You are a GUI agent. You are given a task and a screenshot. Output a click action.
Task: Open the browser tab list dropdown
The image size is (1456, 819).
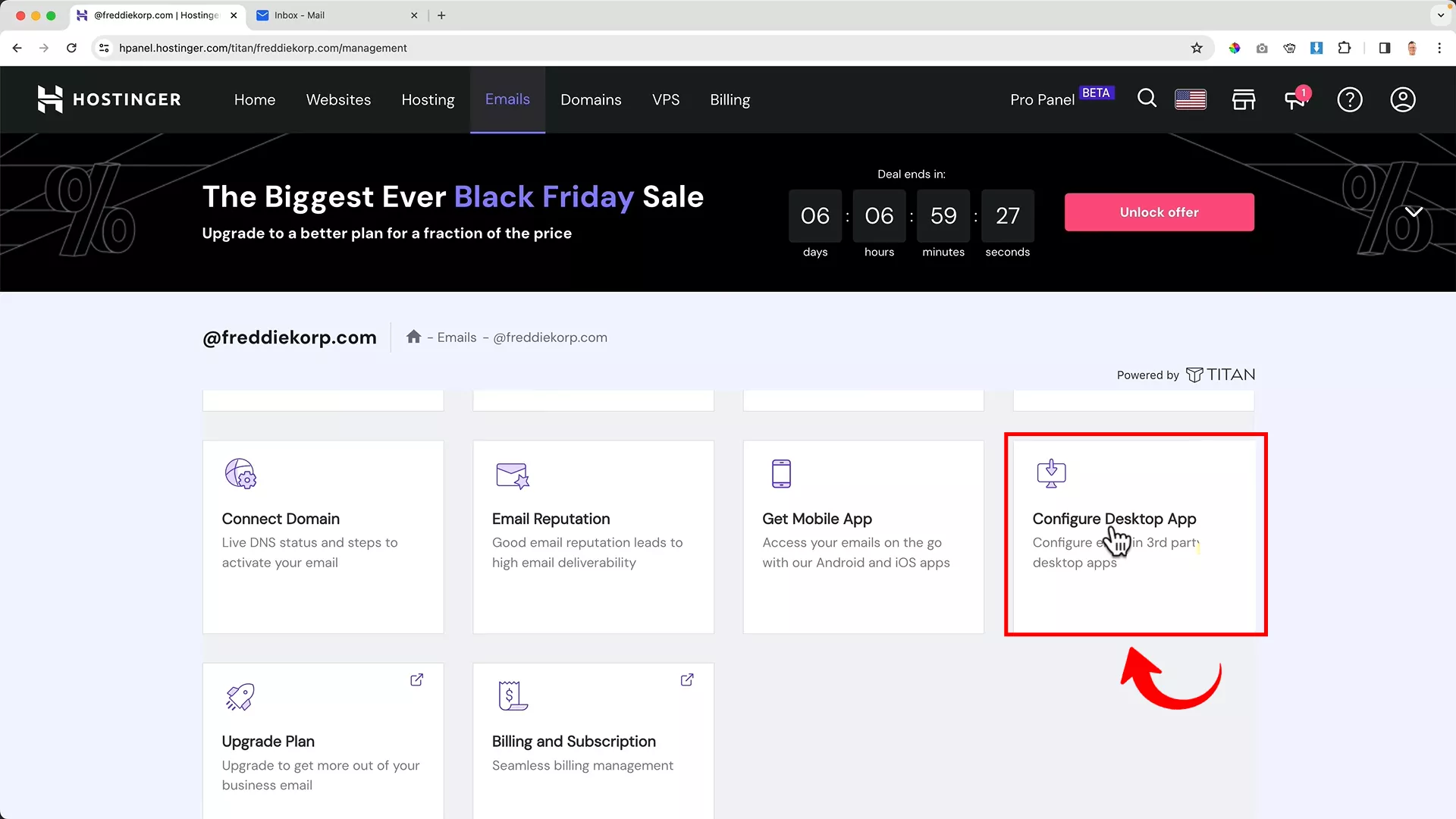click(x=1441, y=15)
